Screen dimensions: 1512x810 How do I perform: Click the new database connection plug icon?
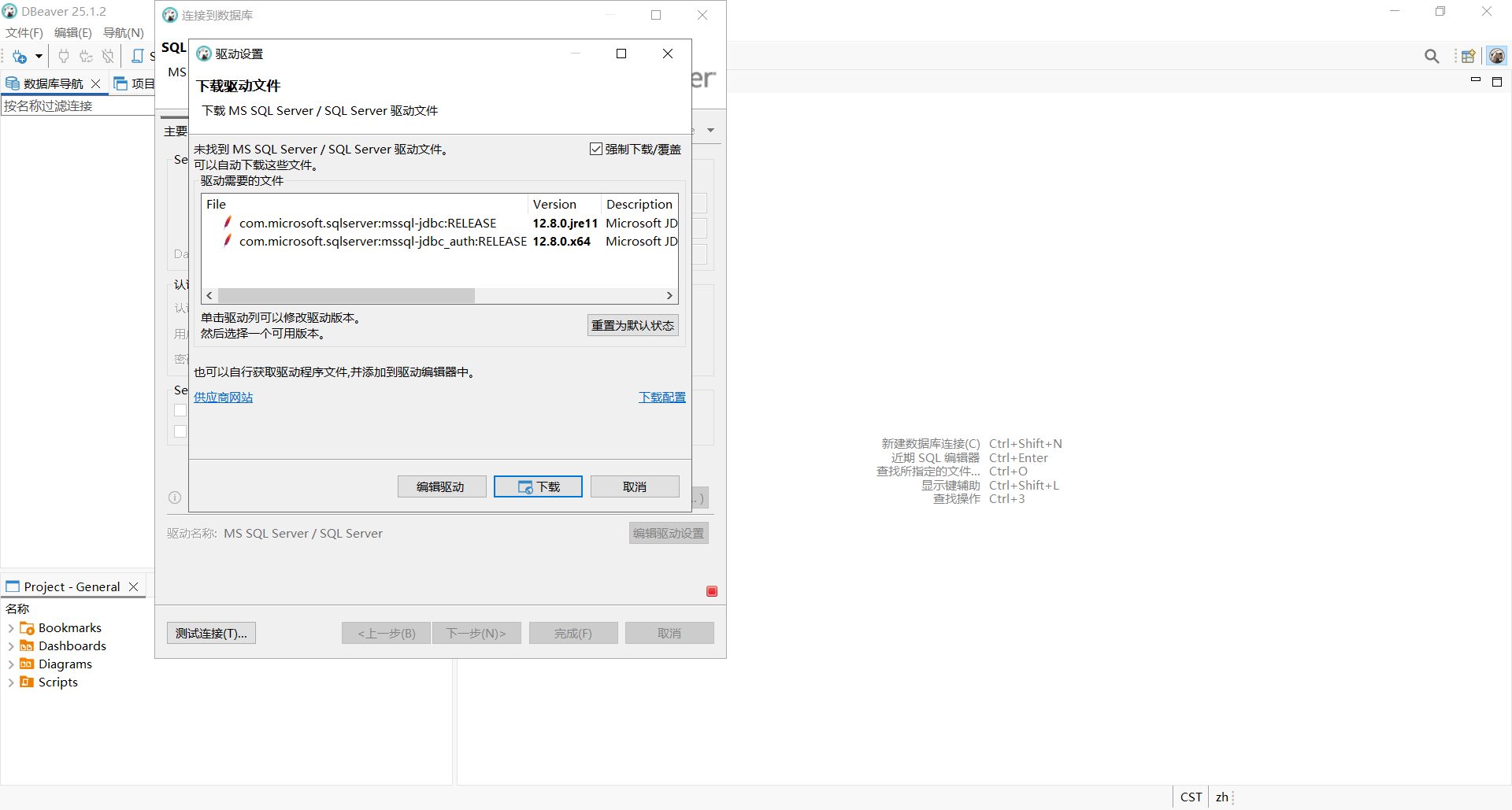coord(20,57)
